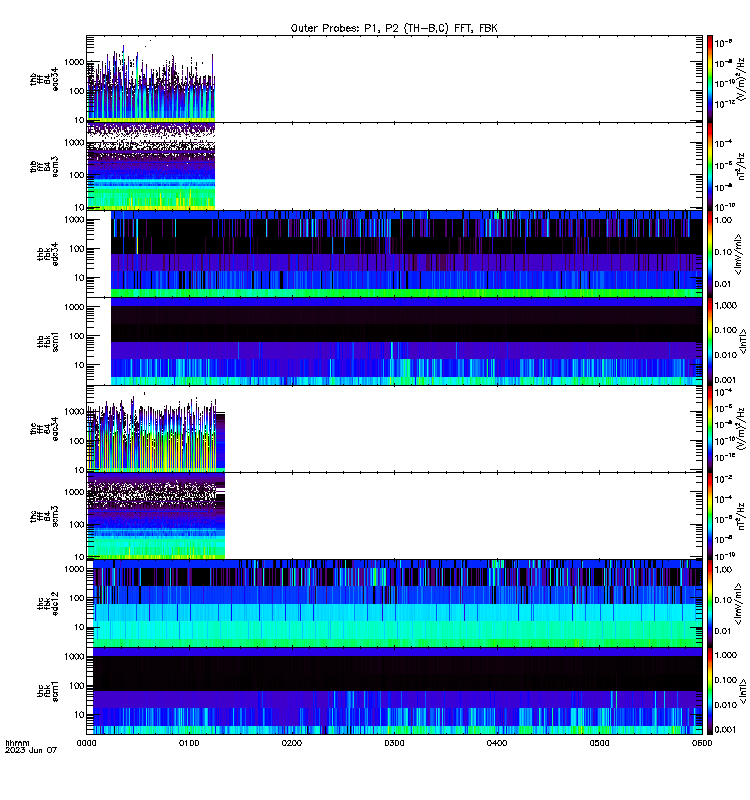Image resolution: width=750 pixels, height=800 pixels.
Task: Click the <|mV/m|> unit label of thc edc12
Action: [739, 603]
